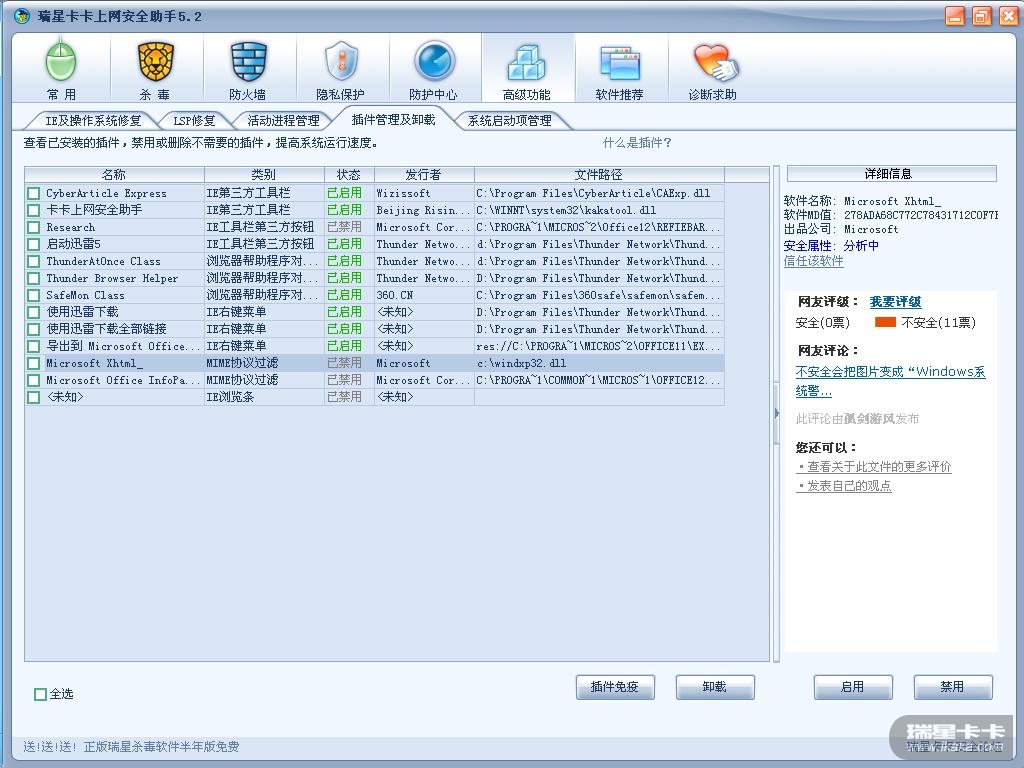Sort by the 发行者 column header

[x=424, y=174]
